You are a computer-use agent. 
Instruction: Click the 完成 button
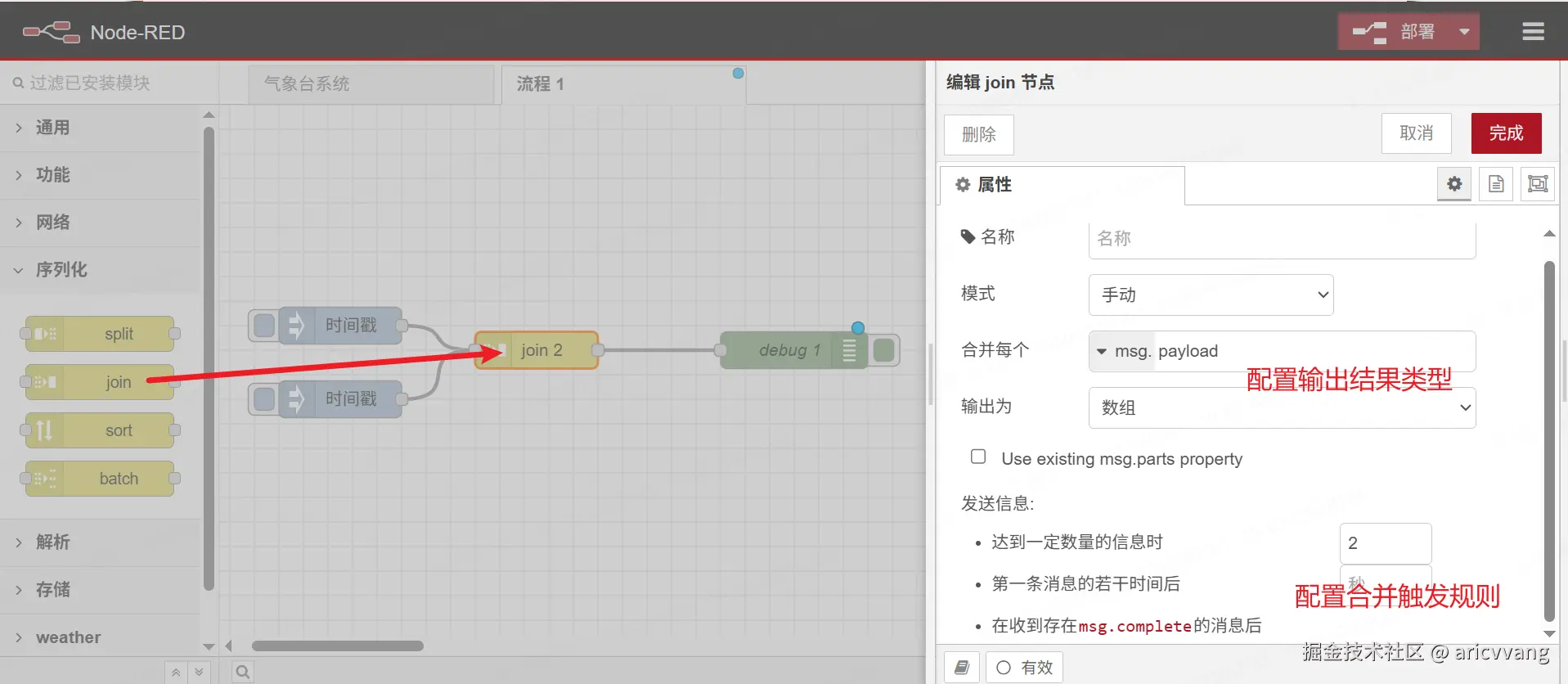point(1507,133)
